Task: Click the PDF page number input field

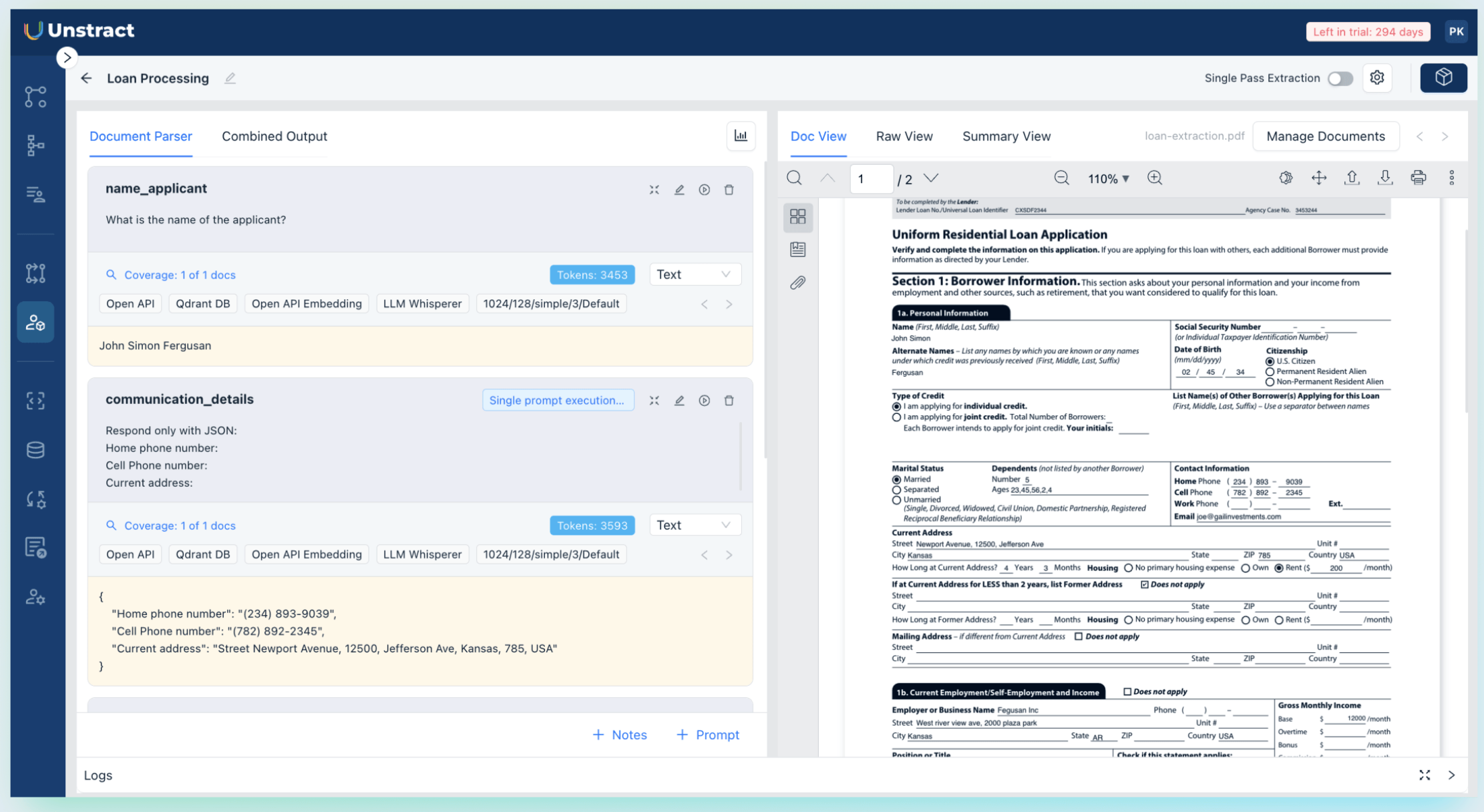Action: click(871, 178)
